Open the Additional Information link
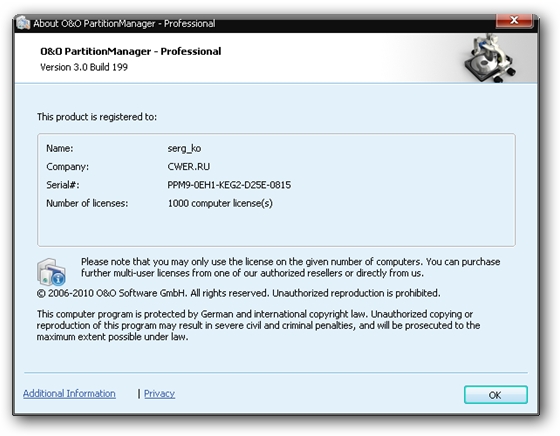This screenshot has width=560, height=436. (69, 394)
